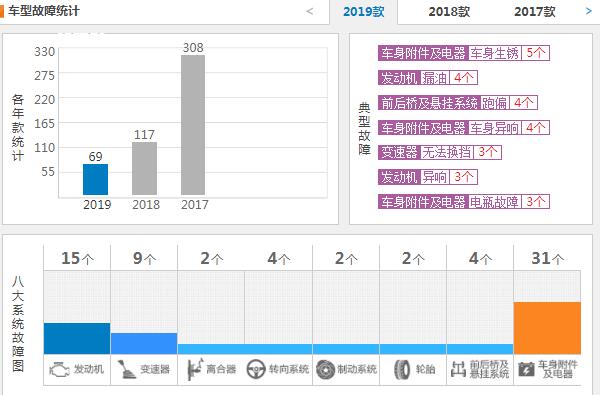Click the dark blue 发动机 system bar

point(77,338)
